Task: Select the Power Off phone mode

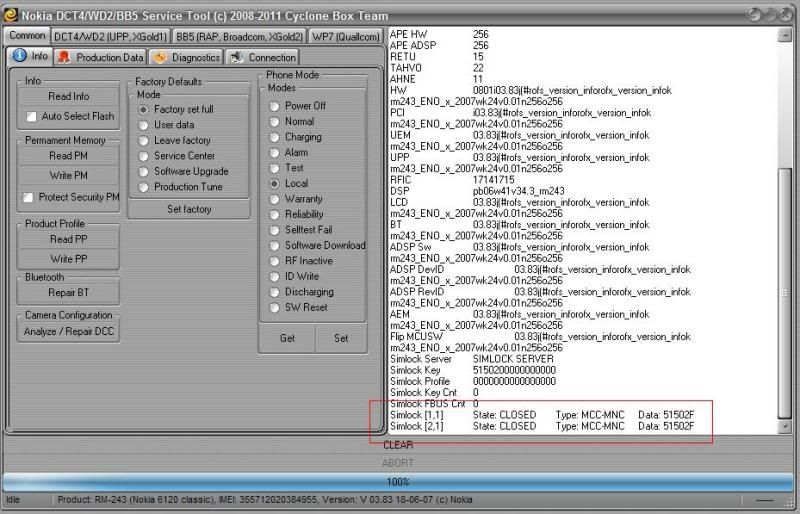Action: point(274,106)
